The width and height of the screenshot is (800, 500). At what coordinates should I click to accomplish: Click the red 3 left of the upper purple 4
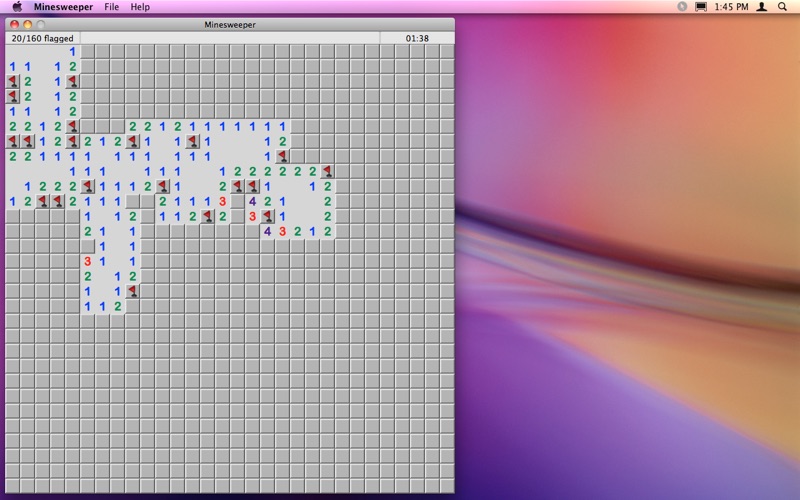[222, 202]
